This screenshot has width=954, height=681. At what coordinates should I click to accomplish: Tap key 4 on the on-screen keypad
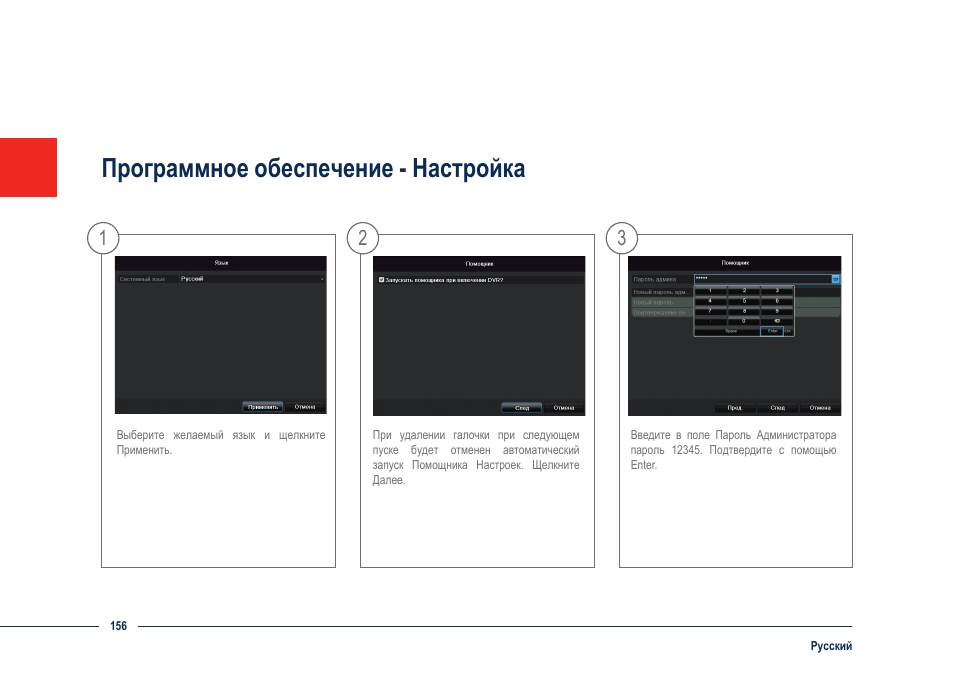click(710, 301)
